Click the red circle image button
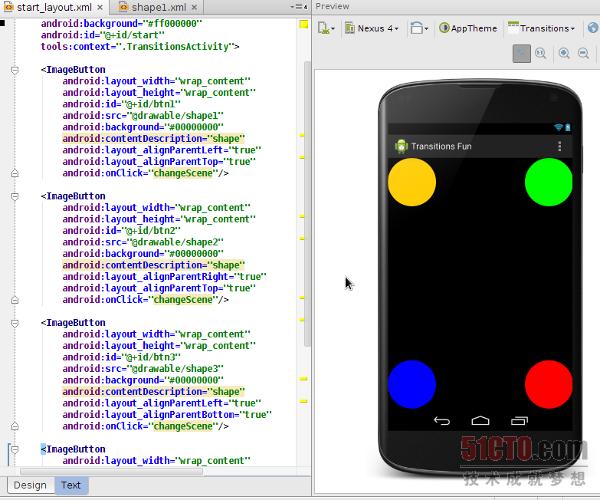The height and width of the screenshot is (500, 600). [548, 384]
